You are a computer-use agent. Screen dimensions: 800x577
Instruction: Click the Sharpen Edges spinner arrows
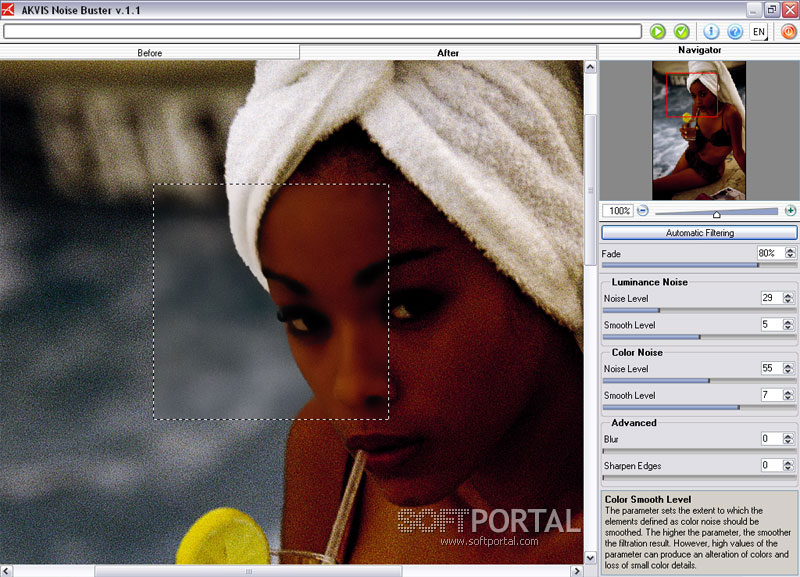coord(790,466)
